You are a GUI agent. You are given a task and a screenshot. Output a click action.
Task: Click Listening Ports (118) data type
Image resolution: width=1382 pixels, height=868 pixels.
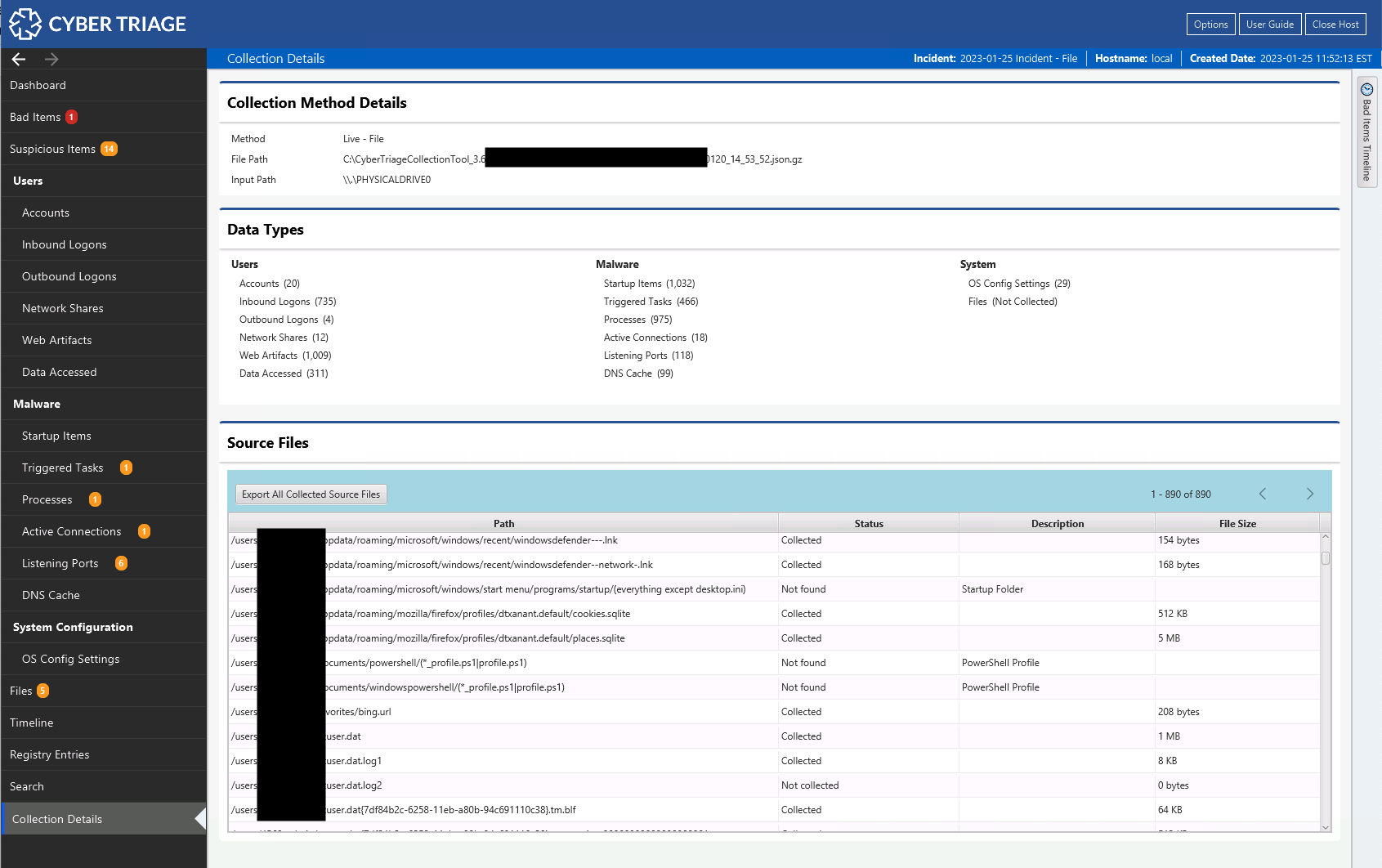click(x=648, y=356)
